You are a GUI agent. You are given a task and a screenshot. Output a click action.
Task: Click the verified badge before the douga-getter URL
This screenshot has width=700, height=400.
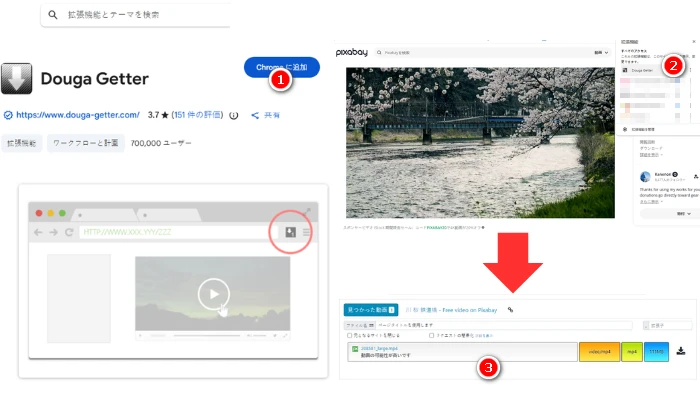8,115
